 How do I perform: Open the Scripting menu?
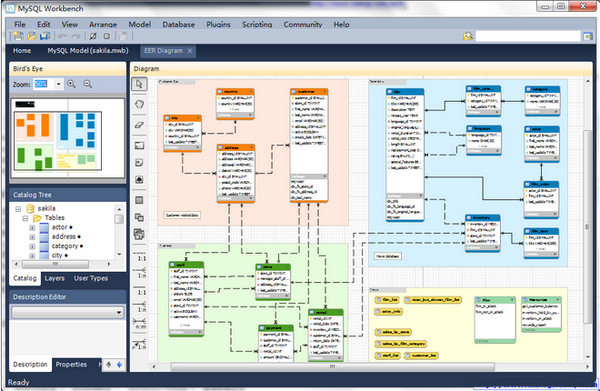pos(257,24)
